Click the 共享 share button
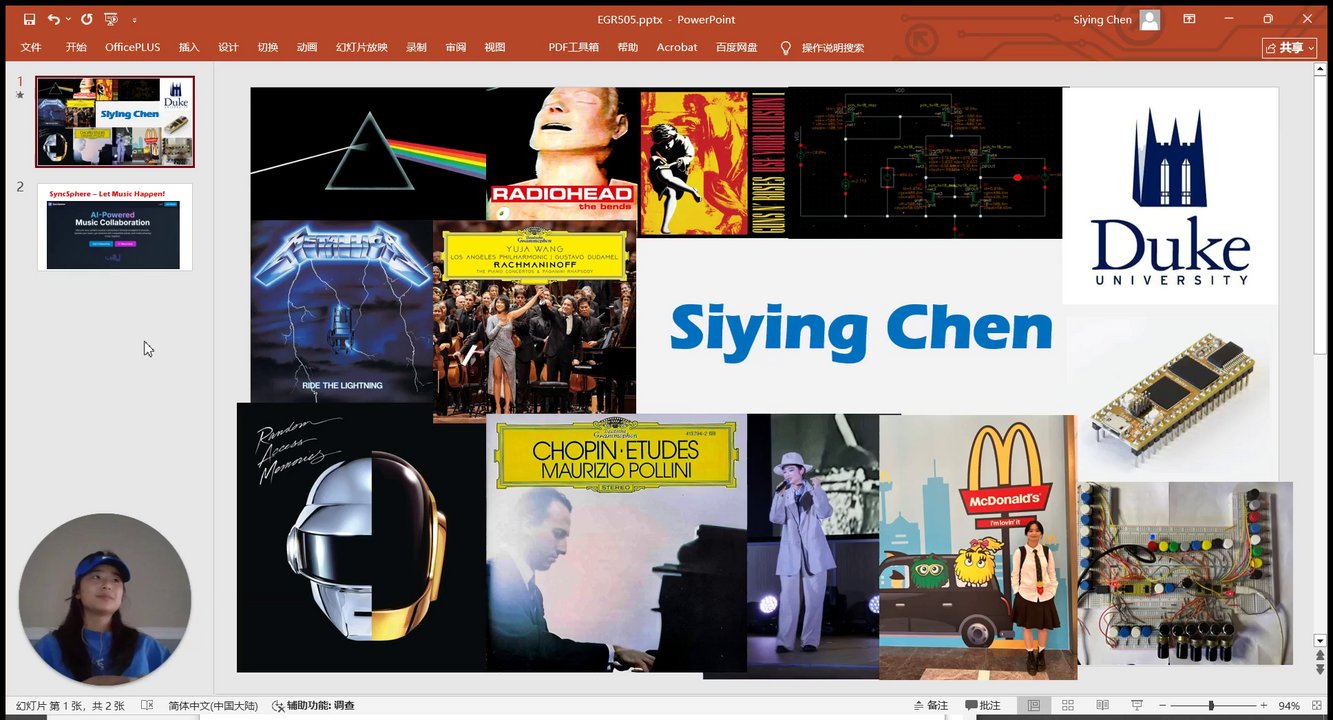 click(x=1290, y=47)
